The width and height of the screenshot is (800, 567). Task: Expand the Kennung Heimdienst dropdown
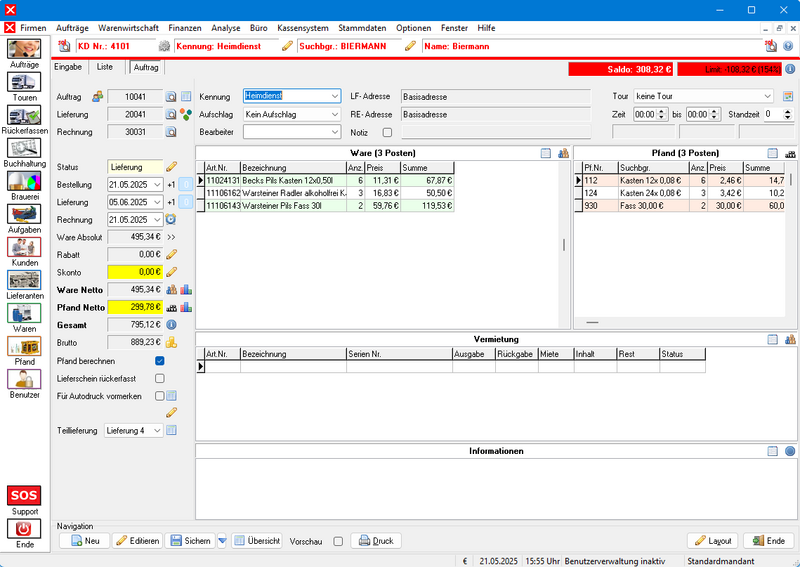click(334, 96)
